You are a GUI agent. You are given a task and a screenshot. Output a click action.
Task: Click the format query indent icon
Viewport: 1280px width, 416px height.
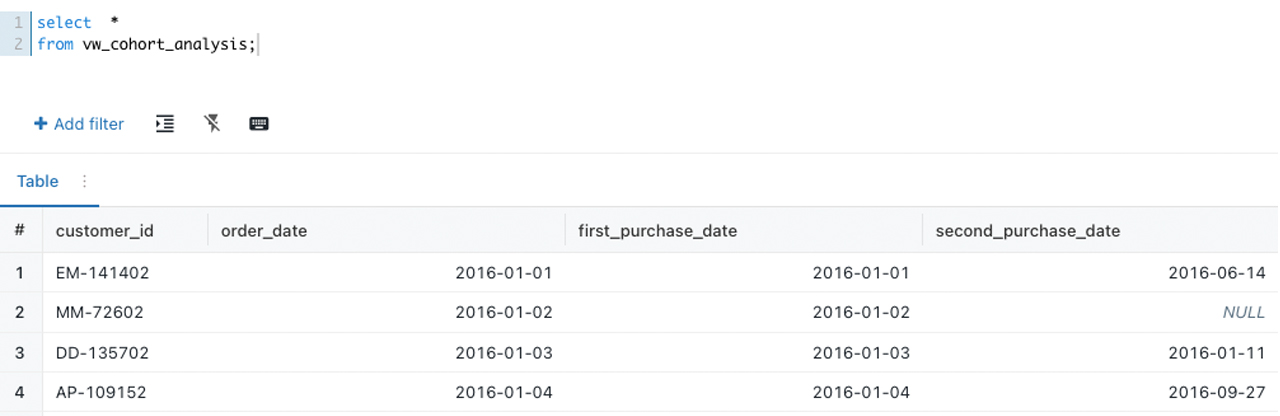165,124
